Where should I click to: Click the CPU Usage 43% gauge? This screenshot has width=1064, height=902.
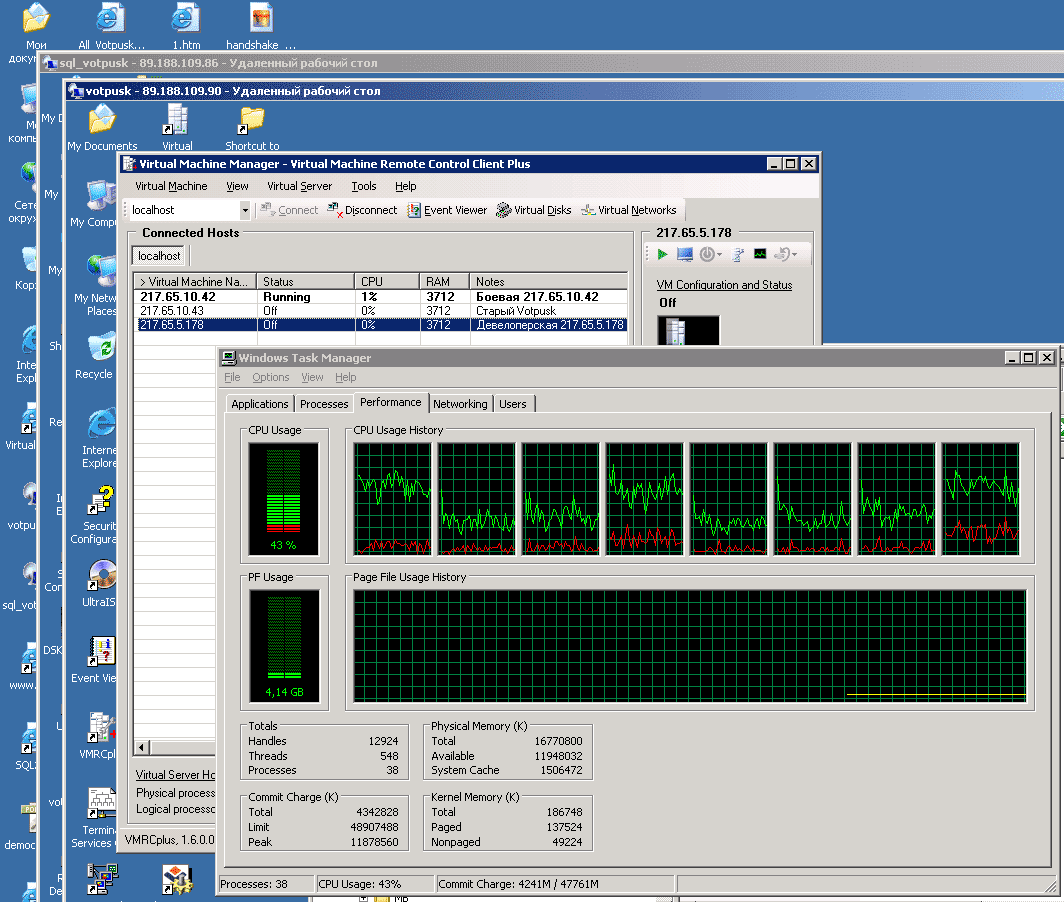(x=284, y=499)
